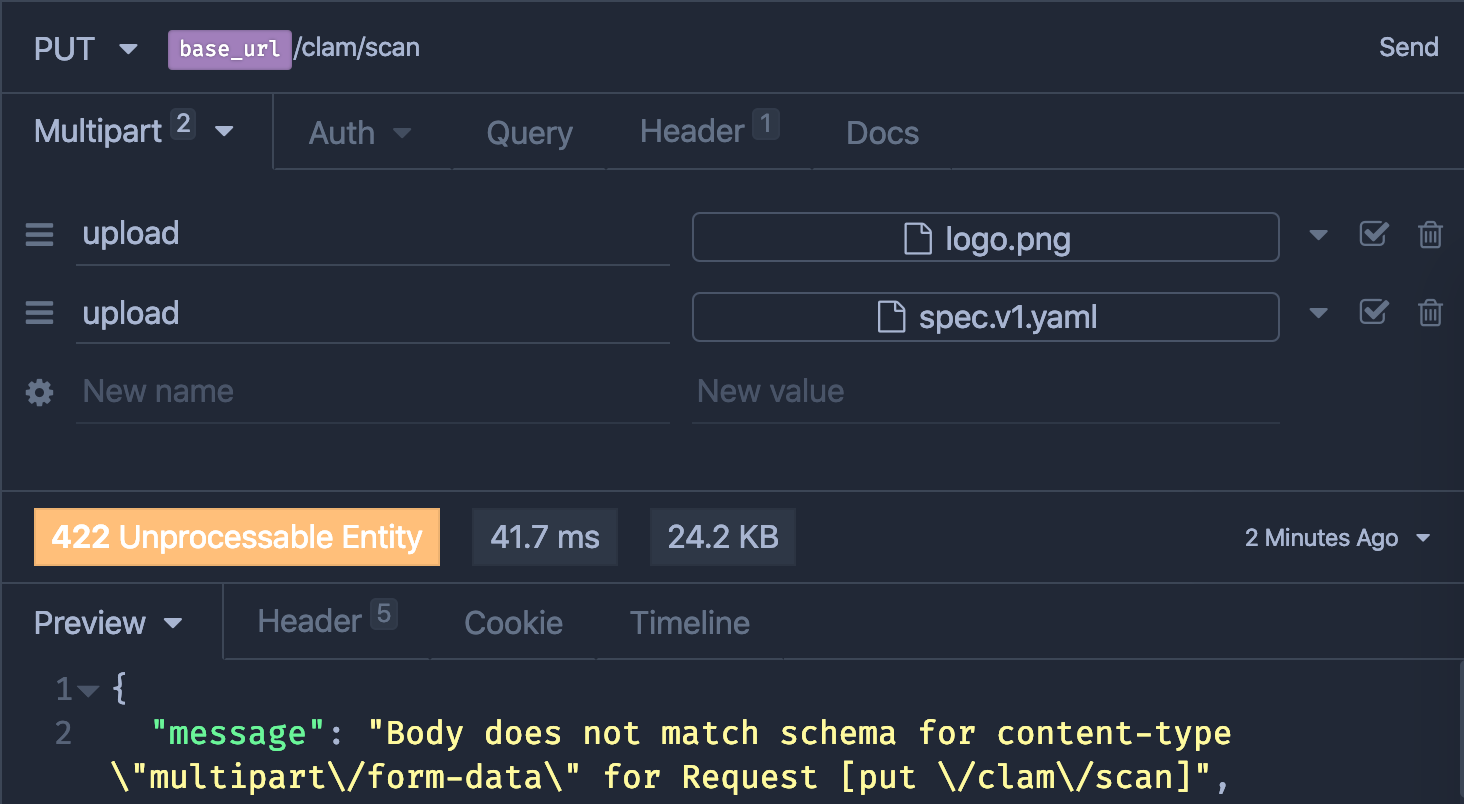
Task: Click the file icon inside the spec.v1.yaml button
Action: tap(891, 318)
